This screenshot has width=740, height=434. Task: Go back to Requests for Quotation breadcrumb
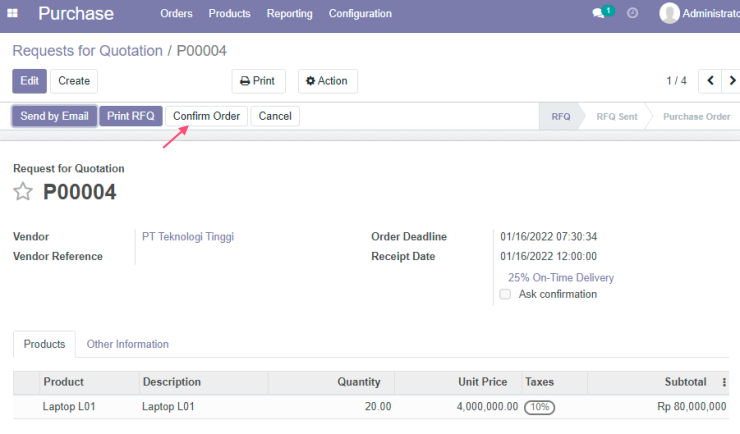(87, 50)
